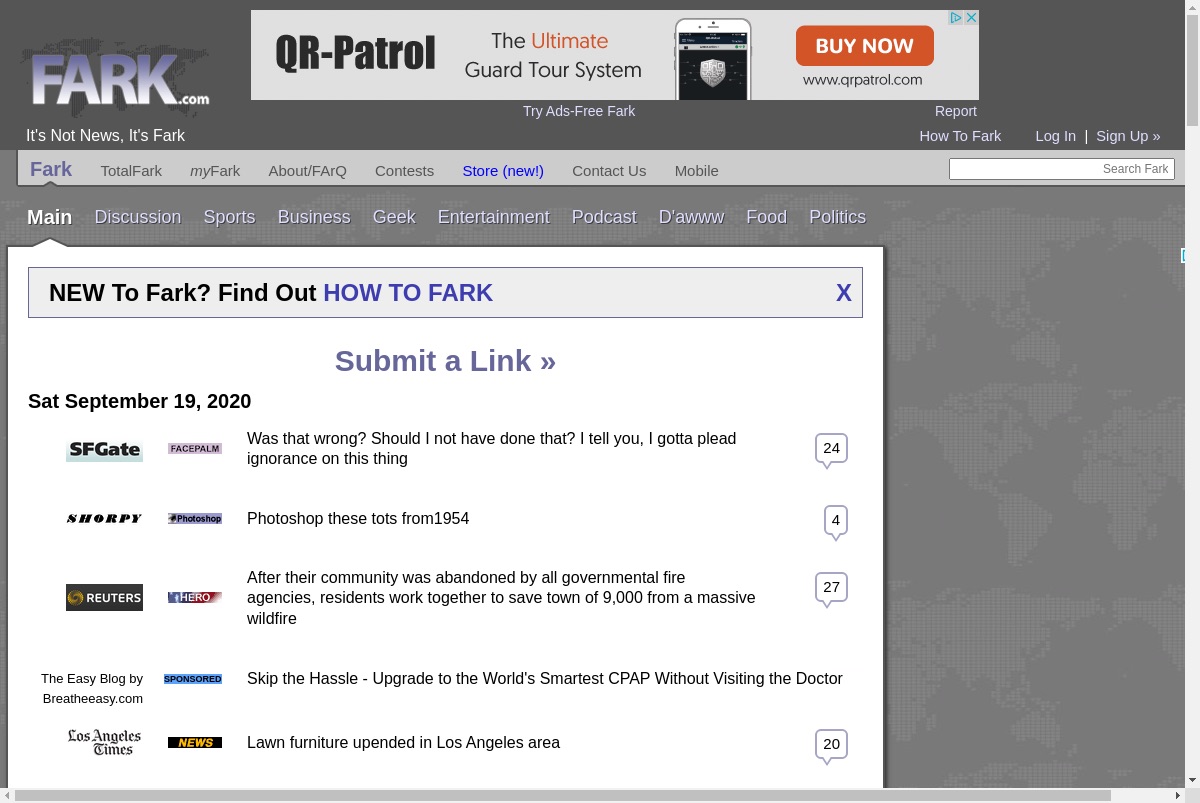Open the Contests menu item

404,171
